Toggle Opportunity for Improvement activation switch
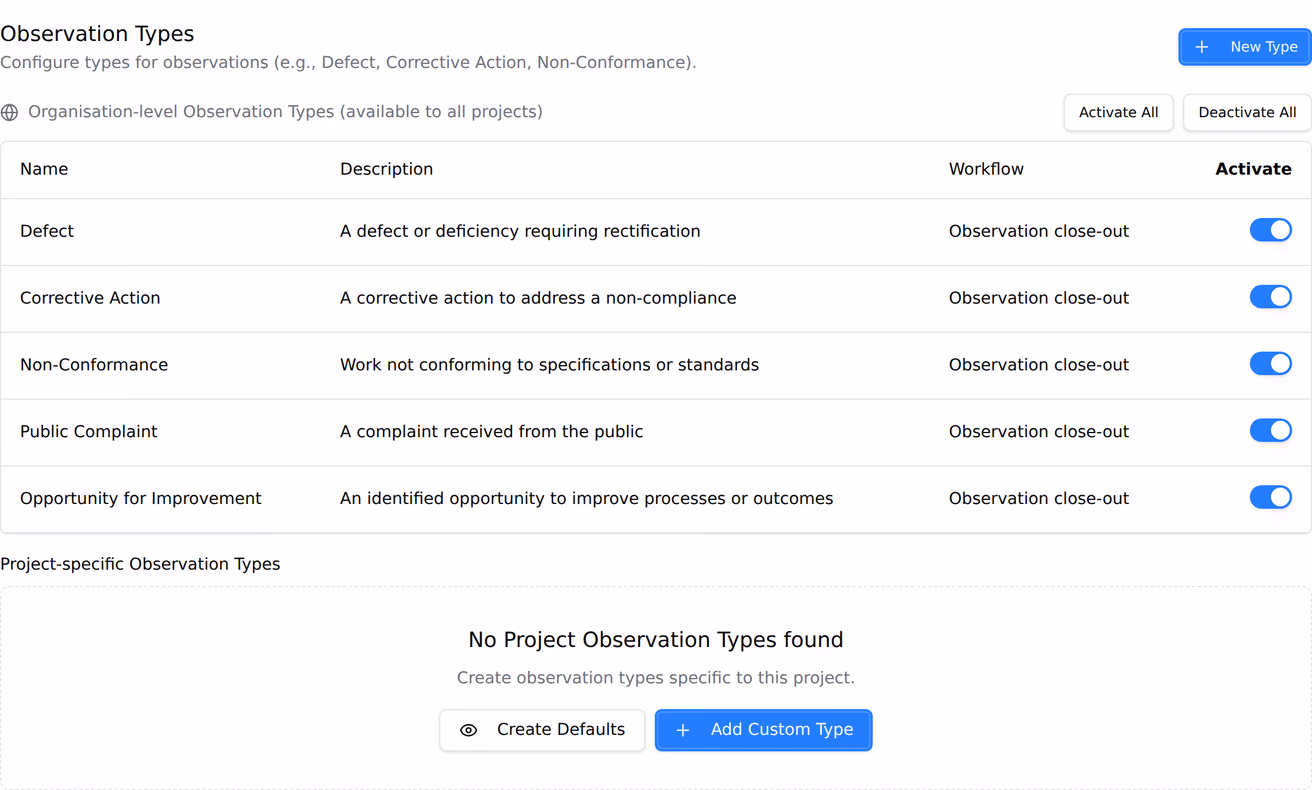Image resolution: width=1312 pixels, height=790 pixels. [x=1271, y=498]
